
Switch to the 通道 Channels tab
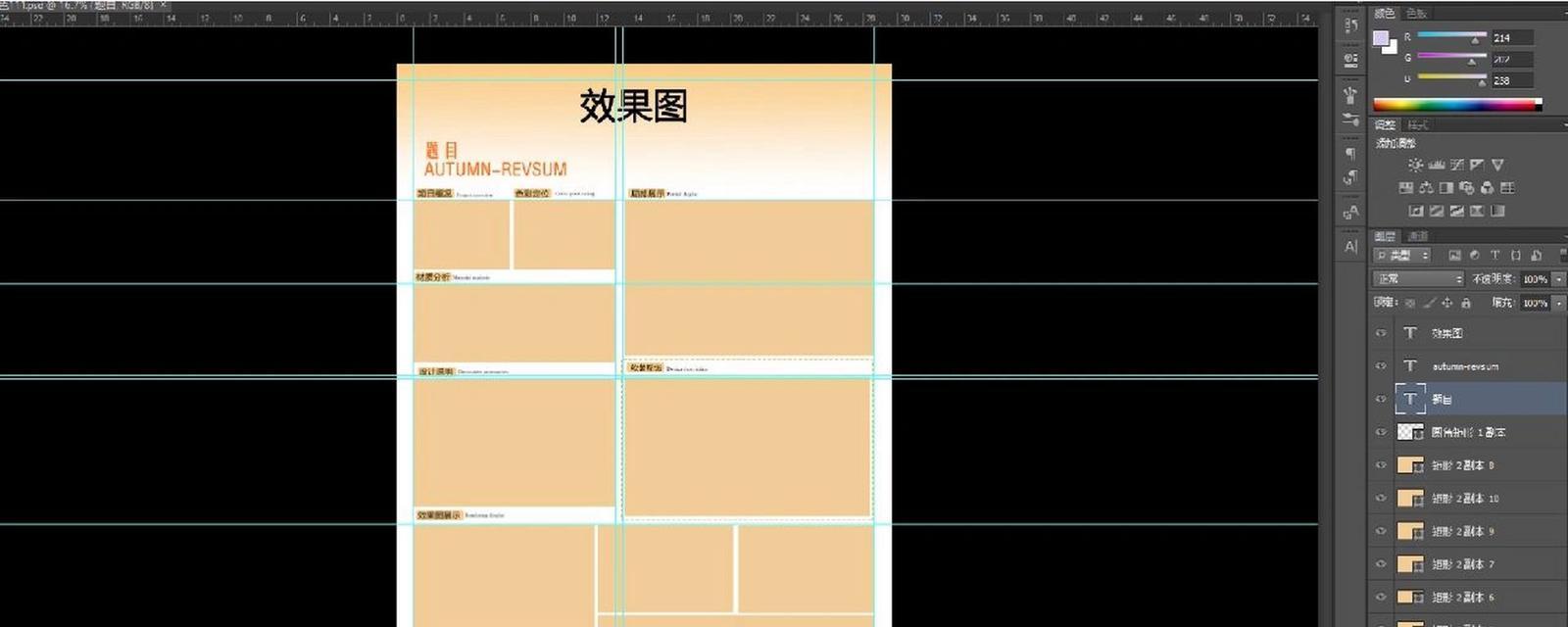click(x=1418, y=236)
